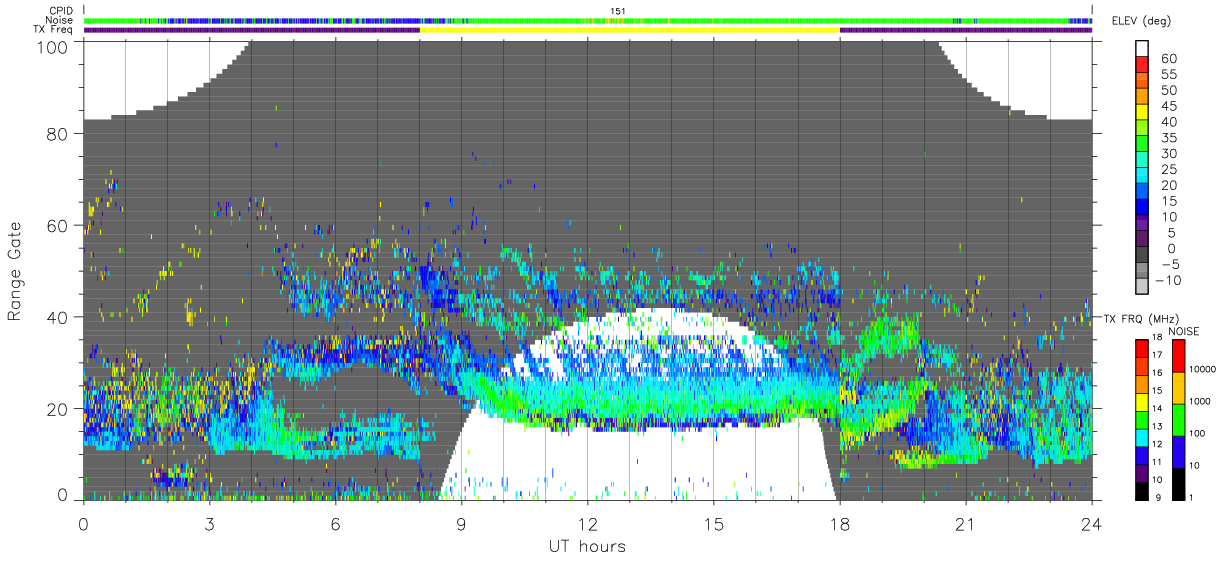The width and height of the screenshot is (1228, 567).
Task: Click the CPID value 151
Action: pos(618,11)
